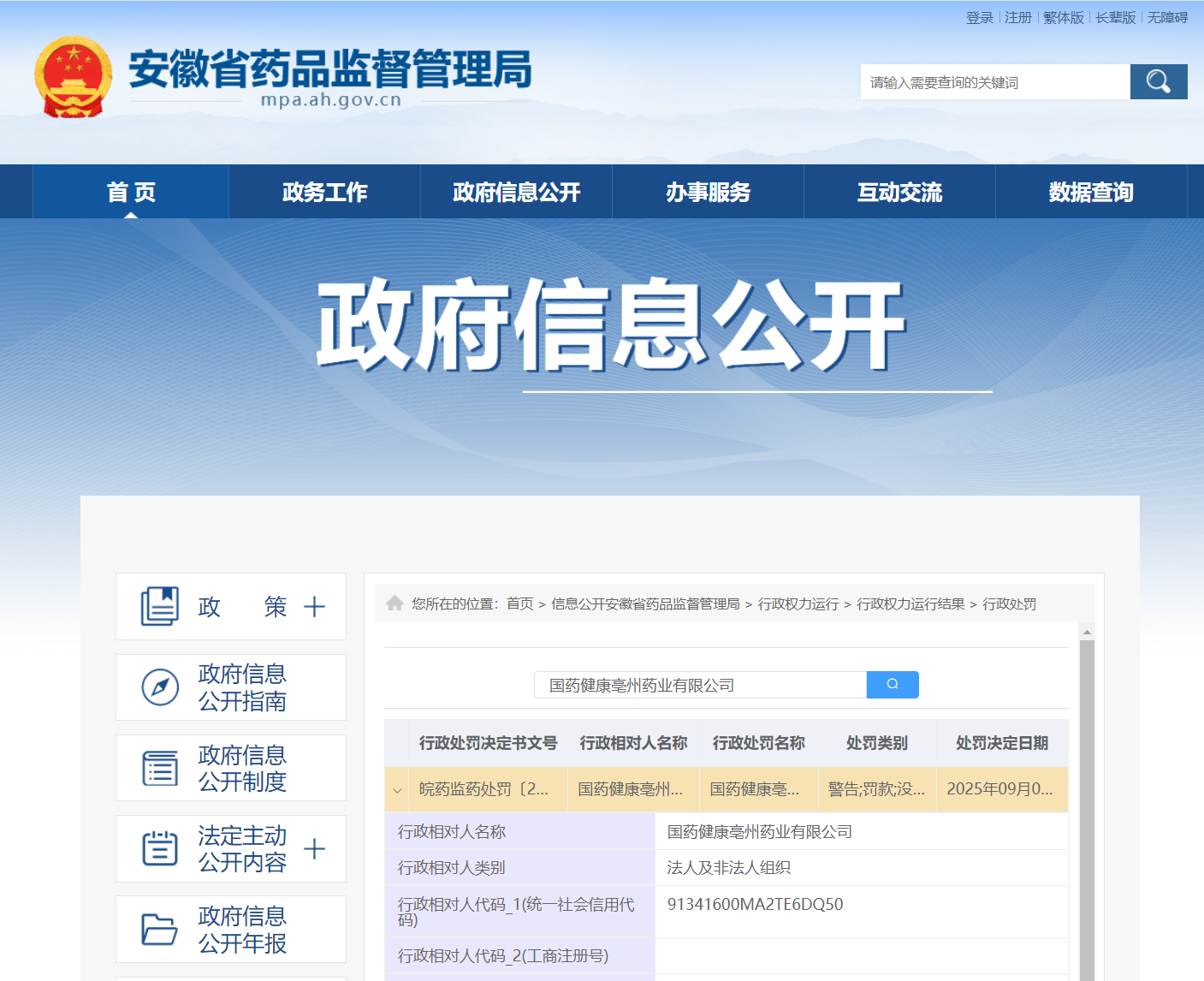Click the 行政相对人代码_2(工商注册号) label
Image resolution: width=1204 pixels, height=981 pixels.
click(x=503, y=956)
